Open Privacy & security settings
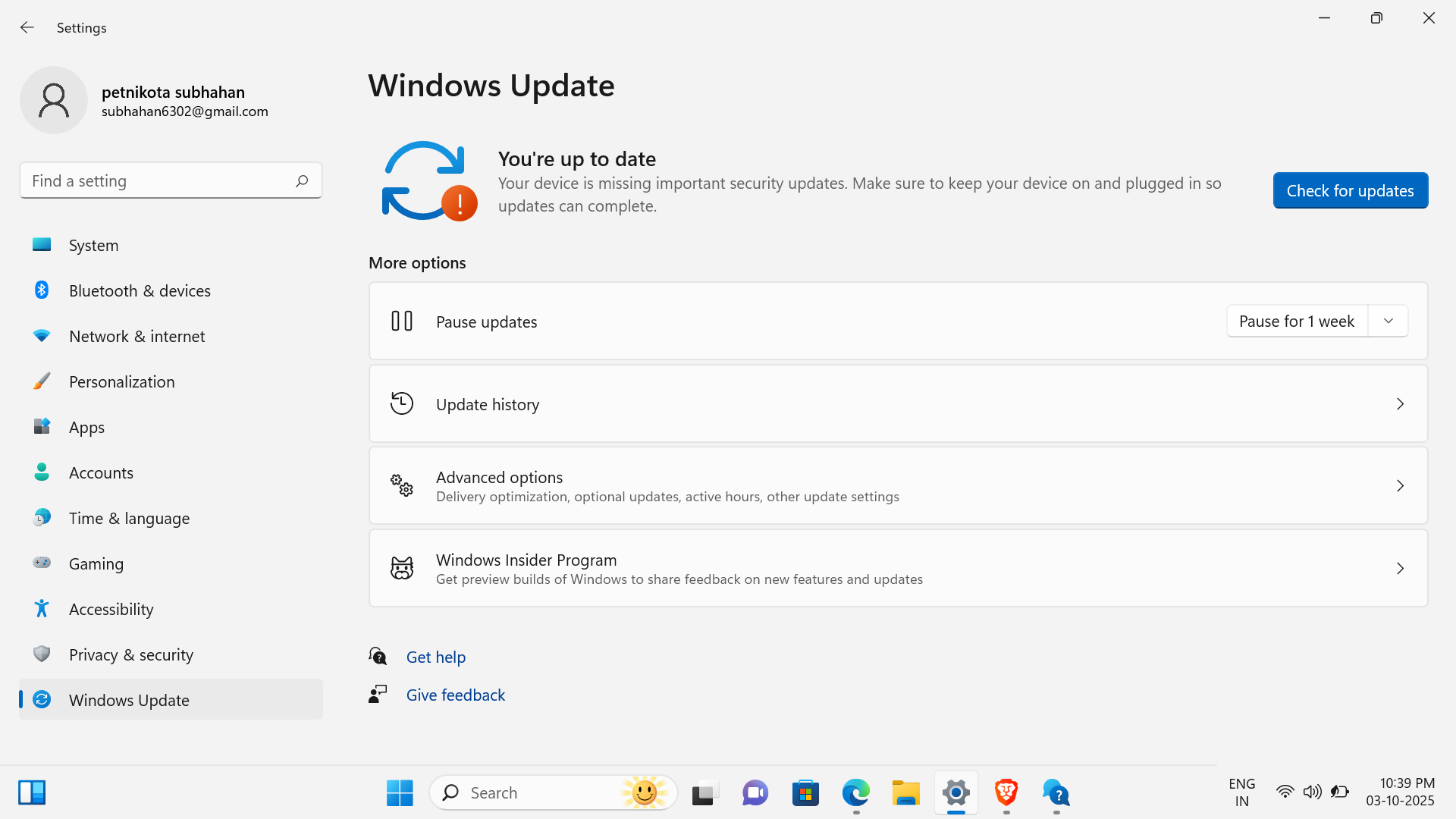The height and width of the screenshot is (819, 1456). [x=131, y=654]
